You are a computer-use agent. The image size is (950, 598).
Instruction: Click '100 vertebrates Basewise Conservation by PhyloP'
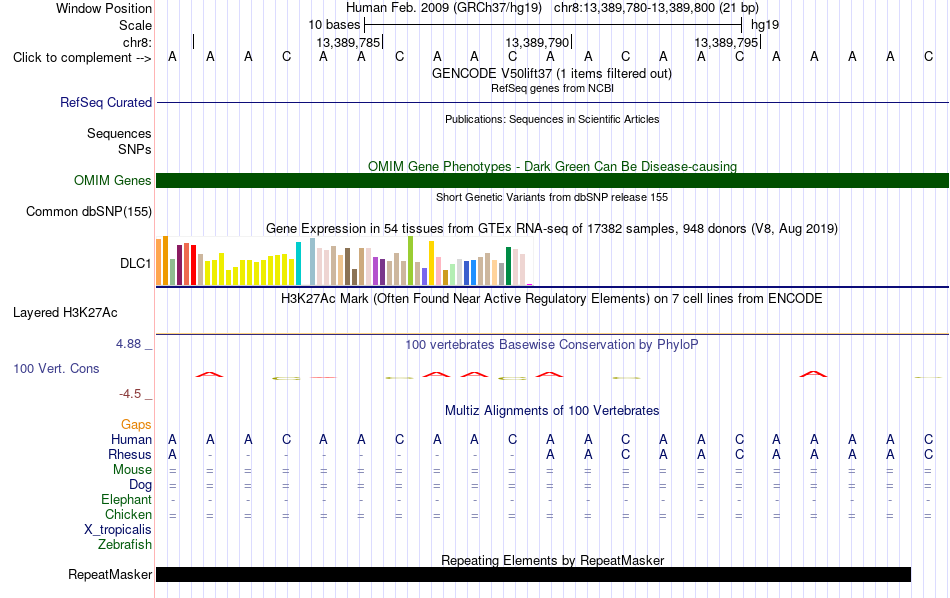tap(551, 345)
